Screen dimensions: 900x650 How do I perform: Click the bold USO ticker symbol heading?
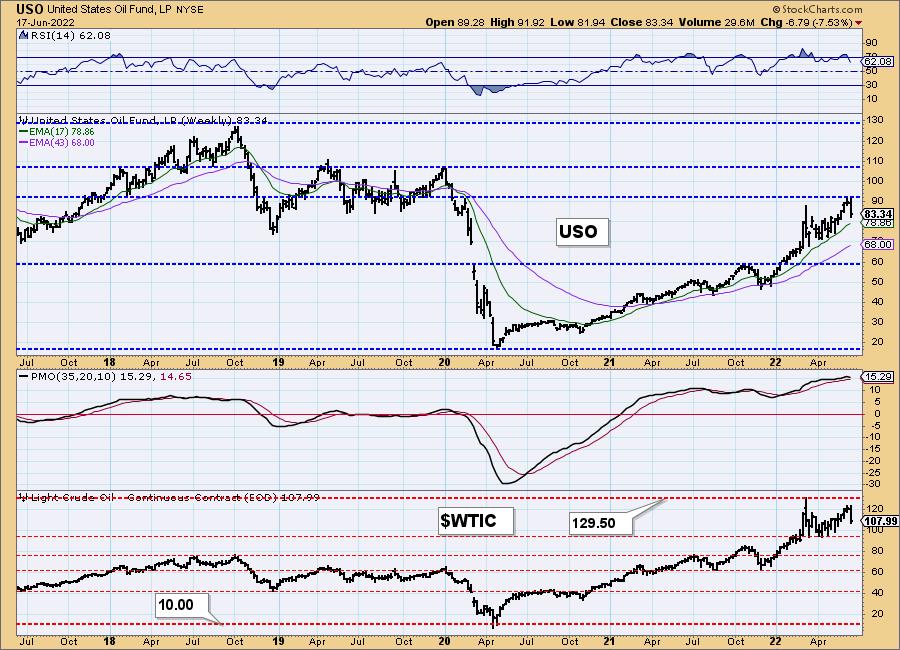click(x=30, y=9)
